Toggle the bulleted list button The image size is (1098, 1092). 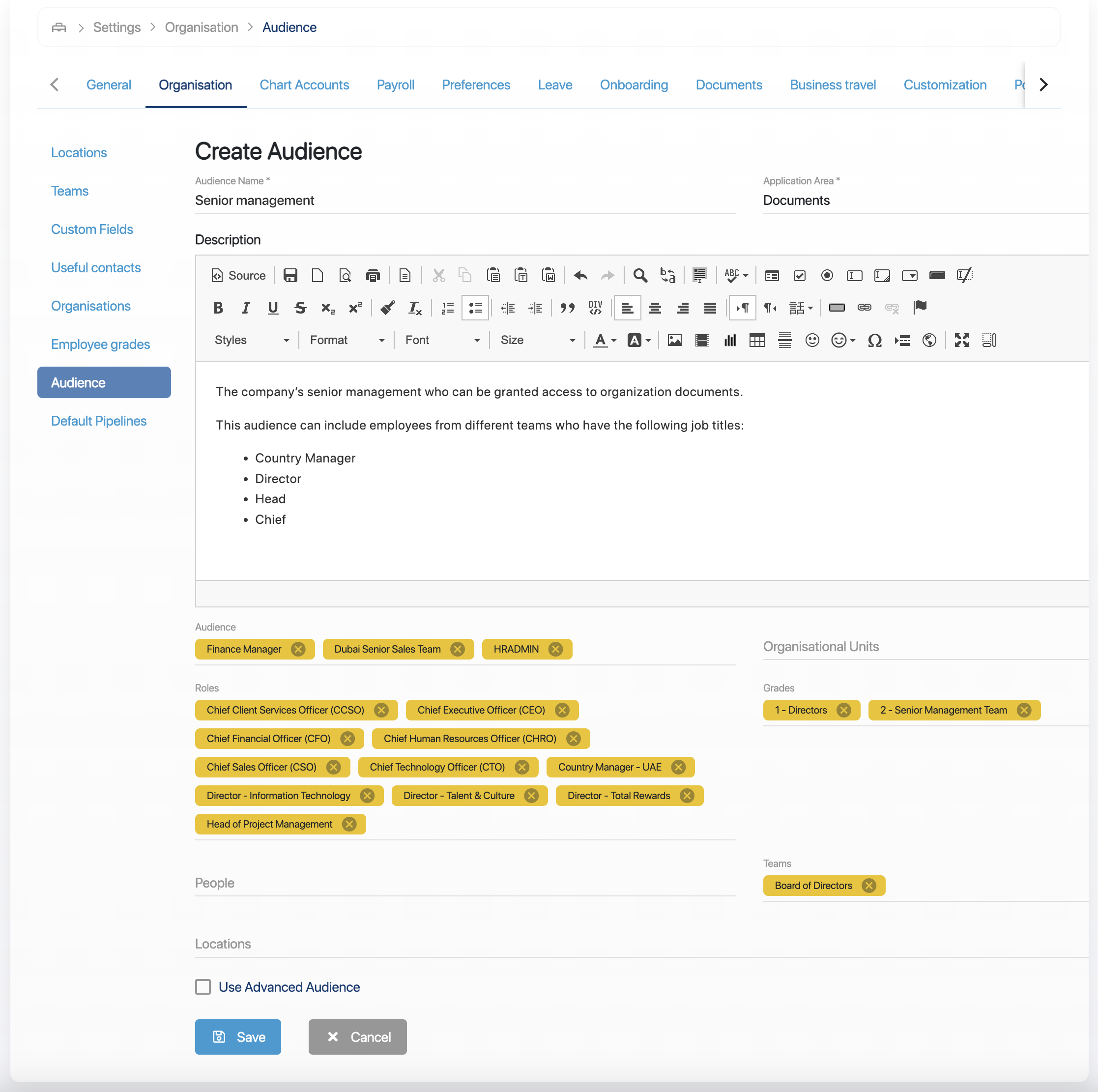[x=475, y=308]
